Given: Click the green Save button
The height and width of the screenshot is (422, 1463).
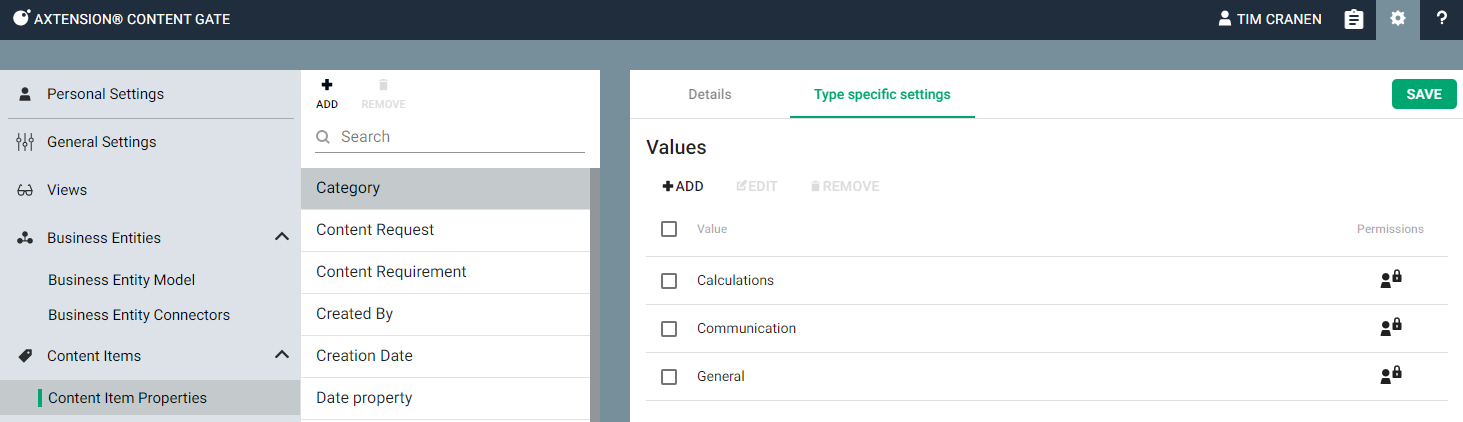Looking at the screenshot, I should coord(1424,94).
